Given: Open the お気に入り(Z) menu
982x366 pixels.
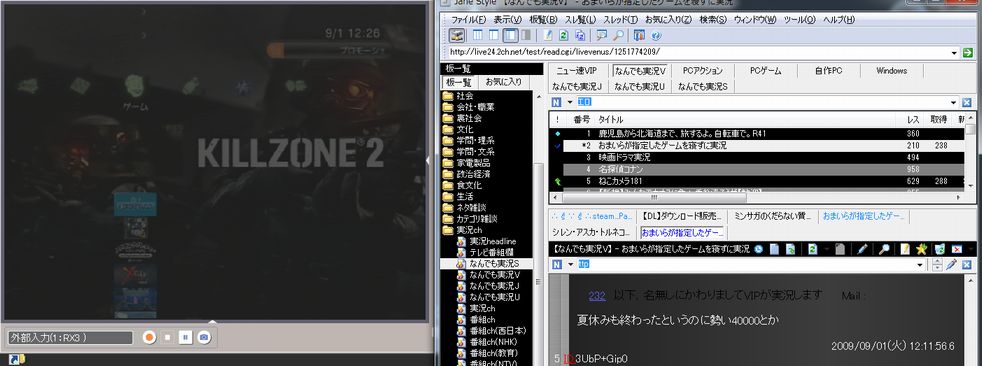Looking at the screenshot, I should [668, 20].
